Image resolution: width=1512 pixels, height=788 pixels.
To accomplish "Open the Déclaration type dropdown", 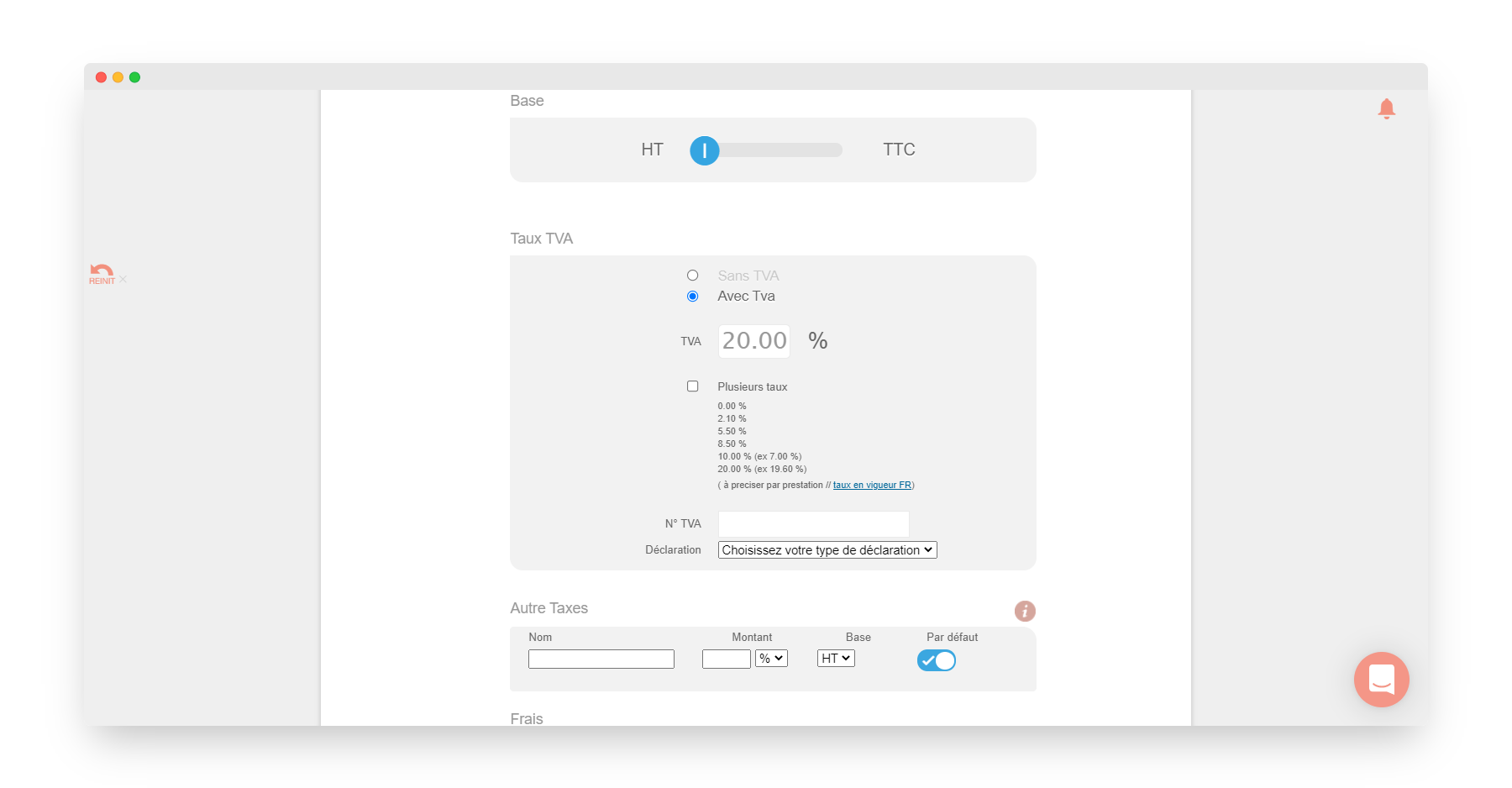I will point(827,550).
